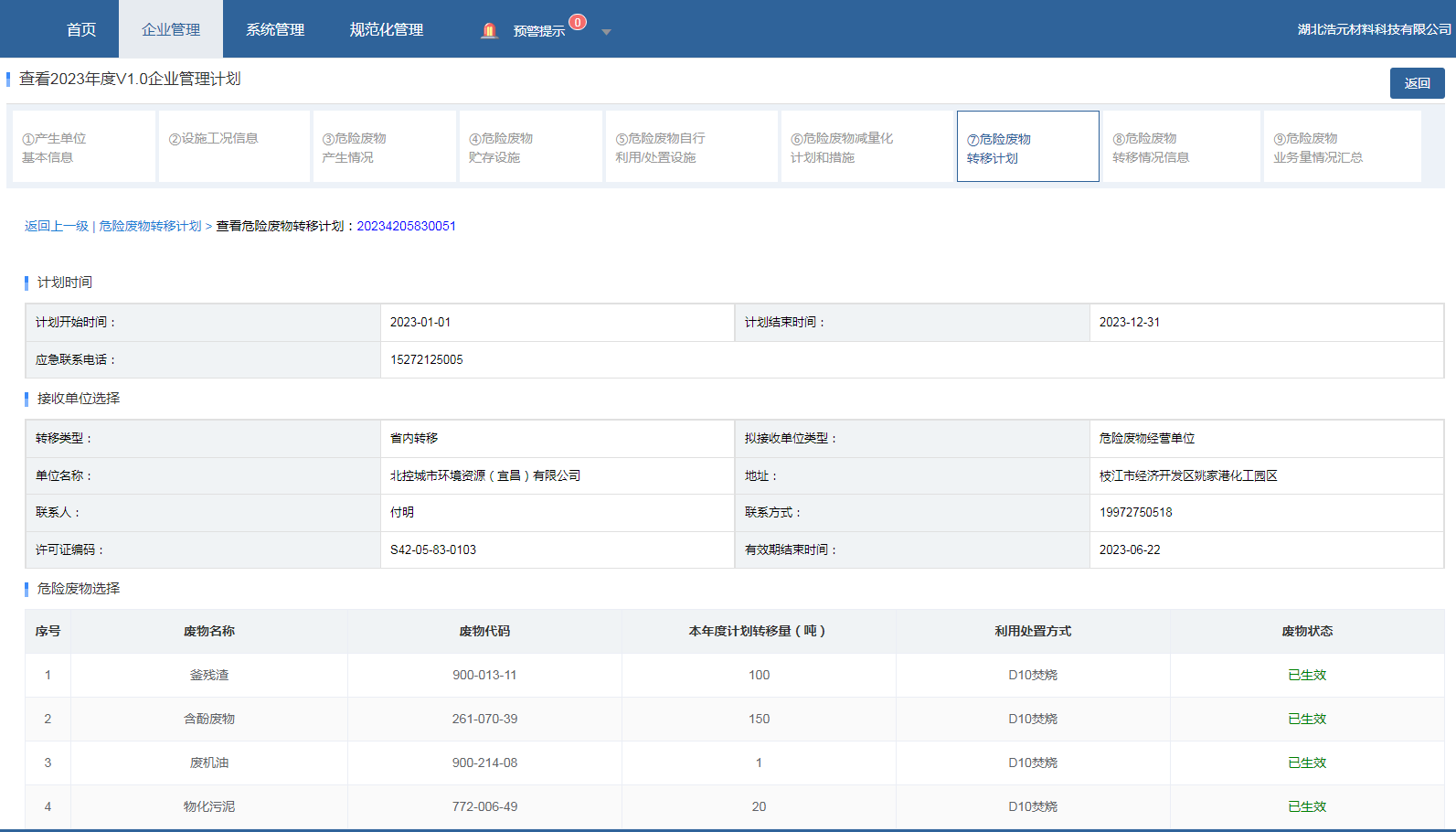The height and width of the screenshot is (832, 1456).
Task: Click contact number 19972750518
Action: click(x=1136, y=513)
